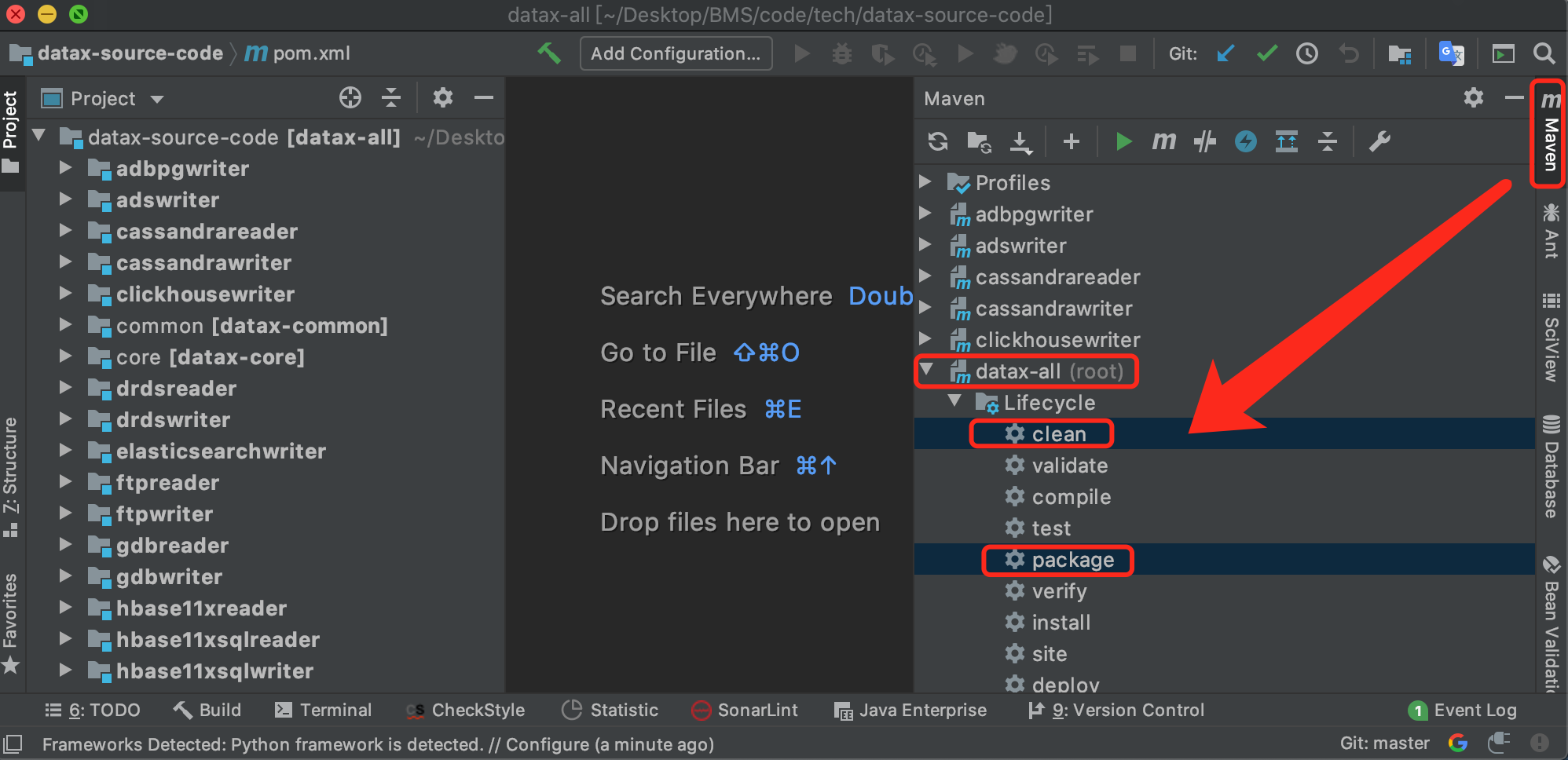Open Git history clock icon
This screenshot has height=760, width=1568.
(1307, 53)
